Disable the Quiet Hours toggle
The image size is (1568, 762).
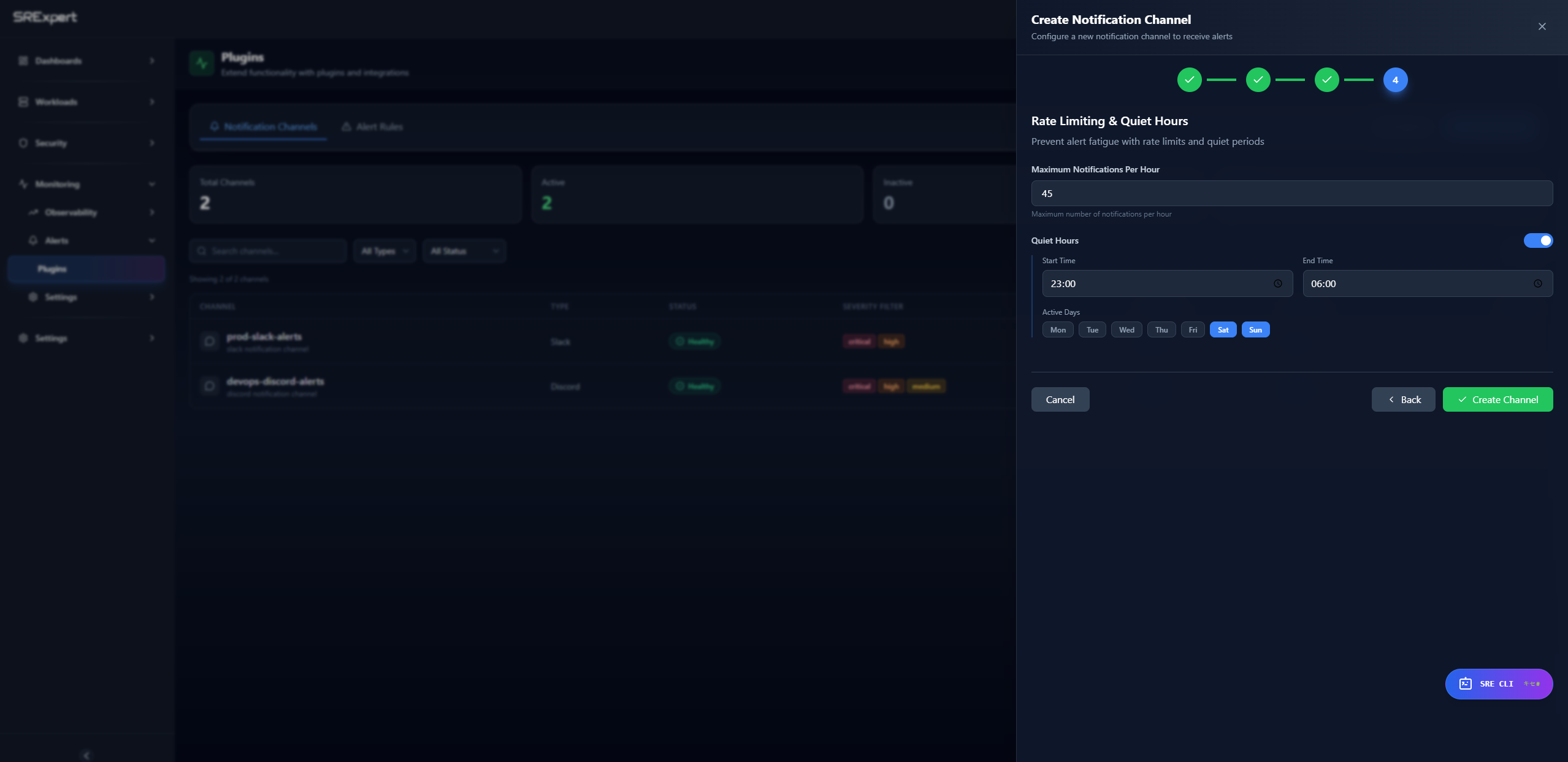[1538, 240]
